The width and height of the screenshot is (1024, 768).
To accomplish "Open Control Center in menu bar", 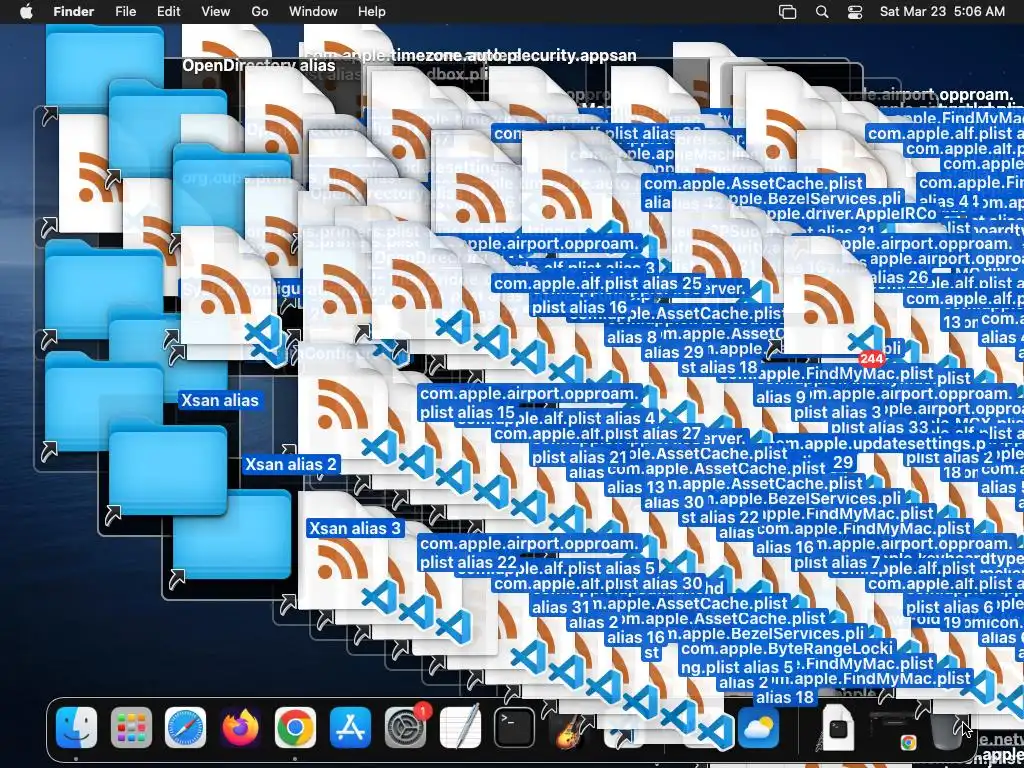I will tap(855, 12).
